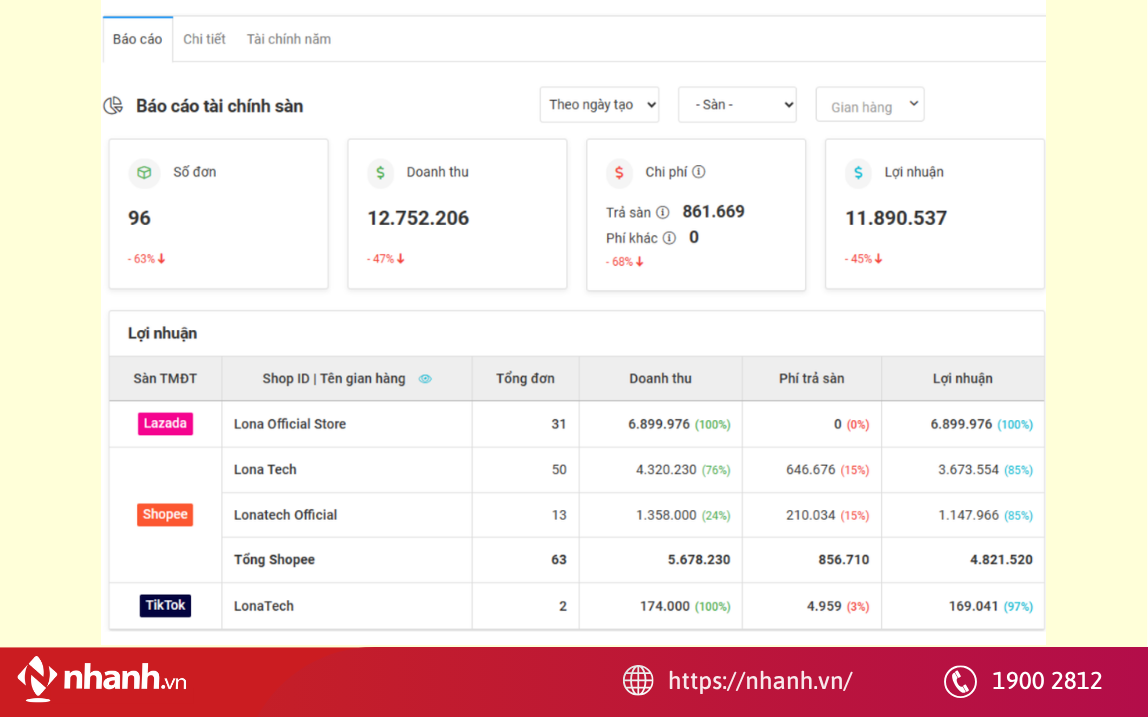Click the nhanh.vn logo in footer
This screenshot has width=1148, height=717.
[x=102, y=679]
